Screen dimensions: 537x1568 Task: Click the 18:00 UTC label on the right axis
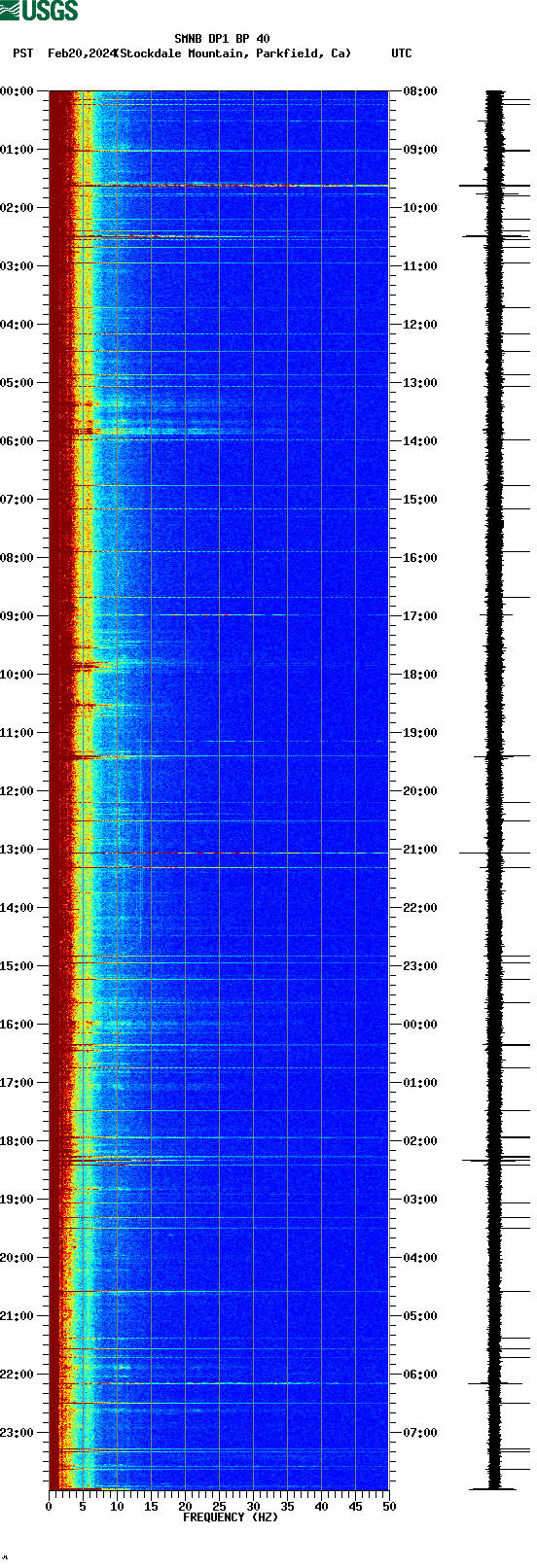click(x=420, y=675)
